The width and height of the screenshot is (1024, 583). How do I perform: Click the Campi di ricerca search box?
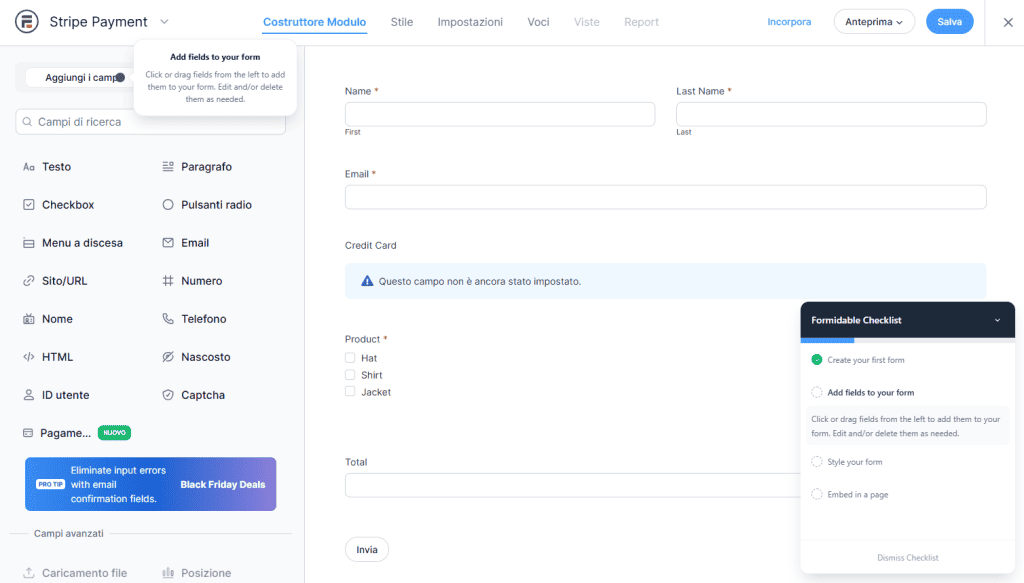(x=150, y=122)
